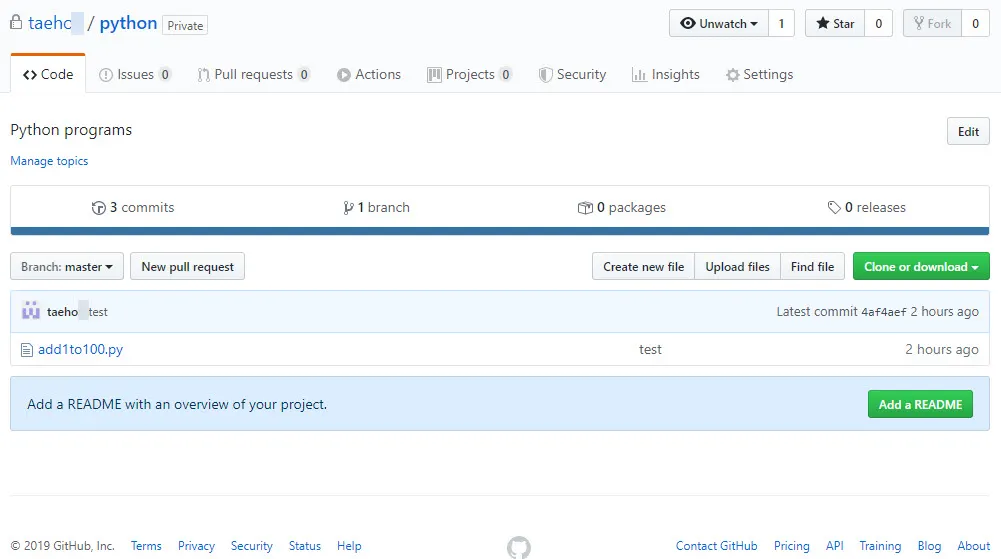The image size is (1001, 559).
Task: Click the Edit description button
Action: (x=968, y=131)
